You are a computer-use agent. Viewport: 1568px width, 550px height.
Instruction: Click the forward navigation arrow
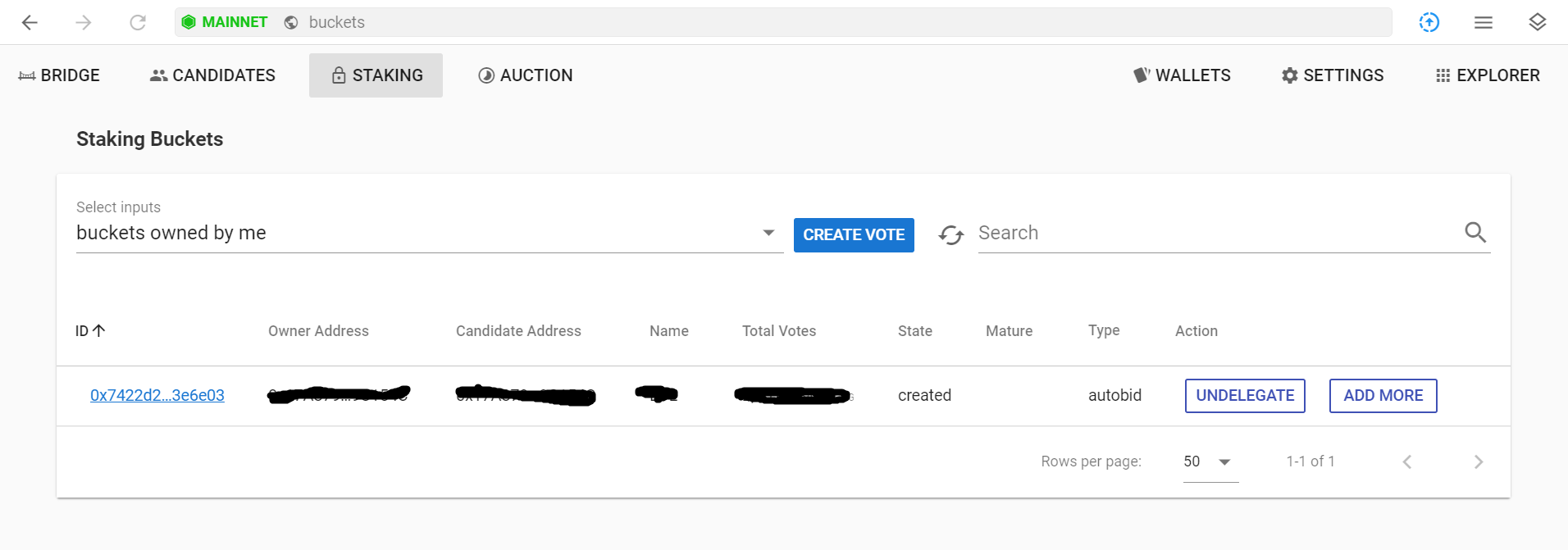click(84, 22)
